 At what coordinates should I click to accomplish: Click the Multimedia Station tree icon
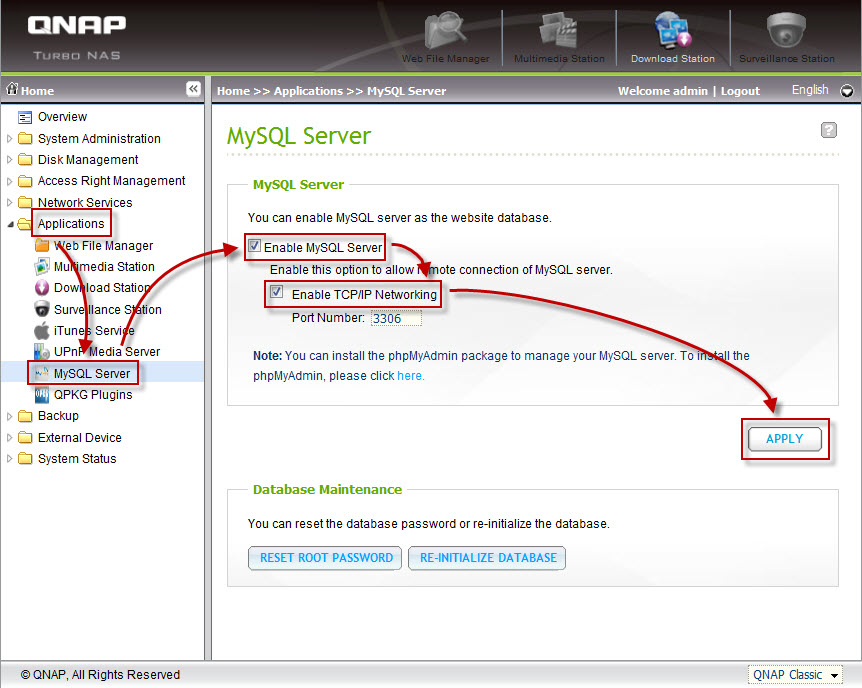click(42, 267)
